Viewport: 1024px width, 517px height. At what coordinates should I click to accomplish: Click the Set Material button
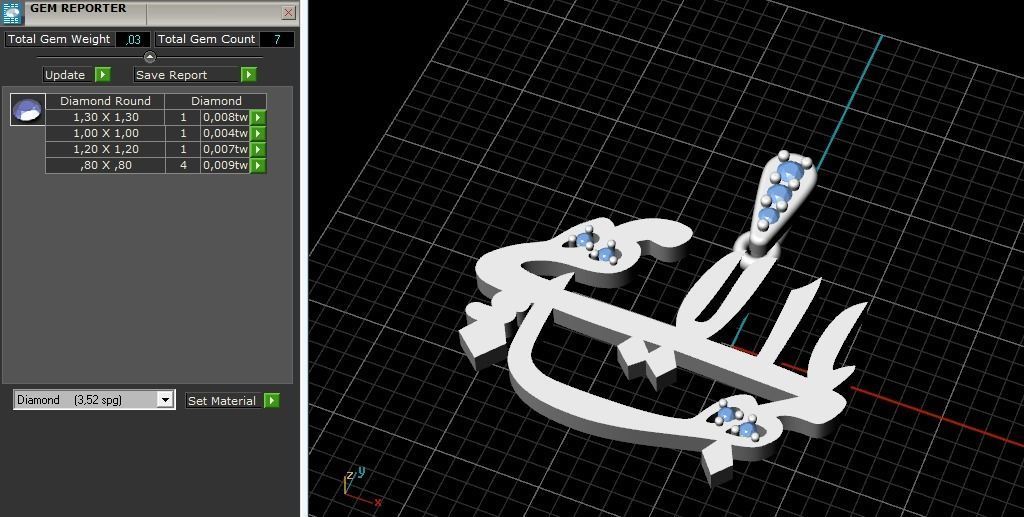point(224,401)
